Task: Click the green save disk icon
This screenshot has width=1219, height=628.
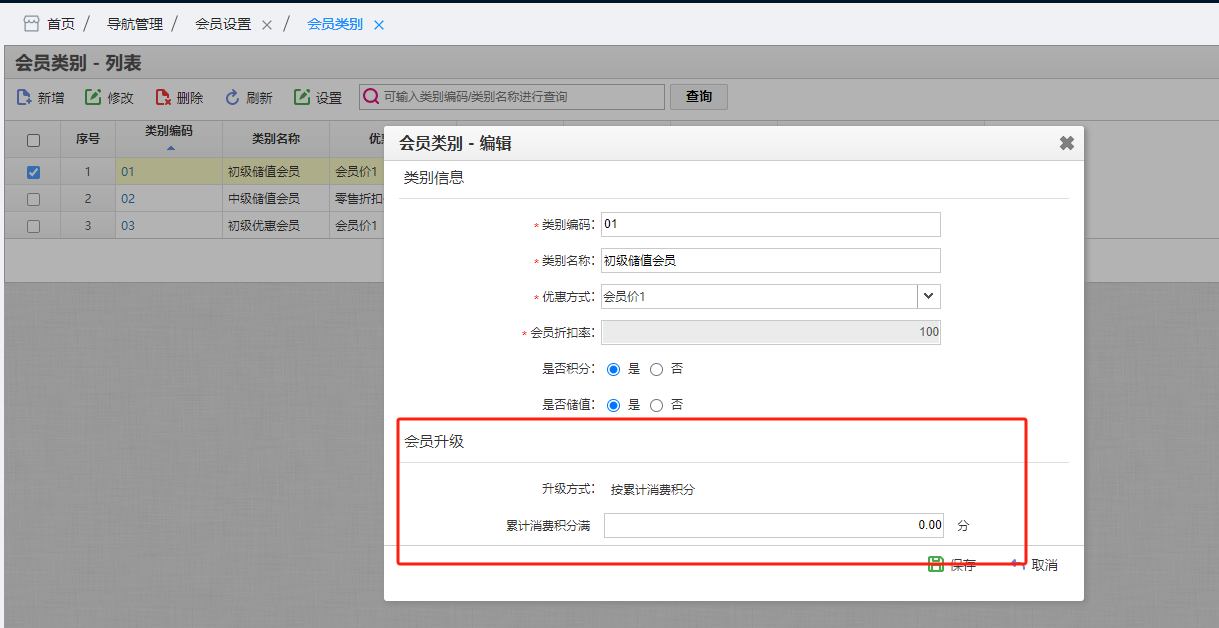Action: [x=936, y=564]
